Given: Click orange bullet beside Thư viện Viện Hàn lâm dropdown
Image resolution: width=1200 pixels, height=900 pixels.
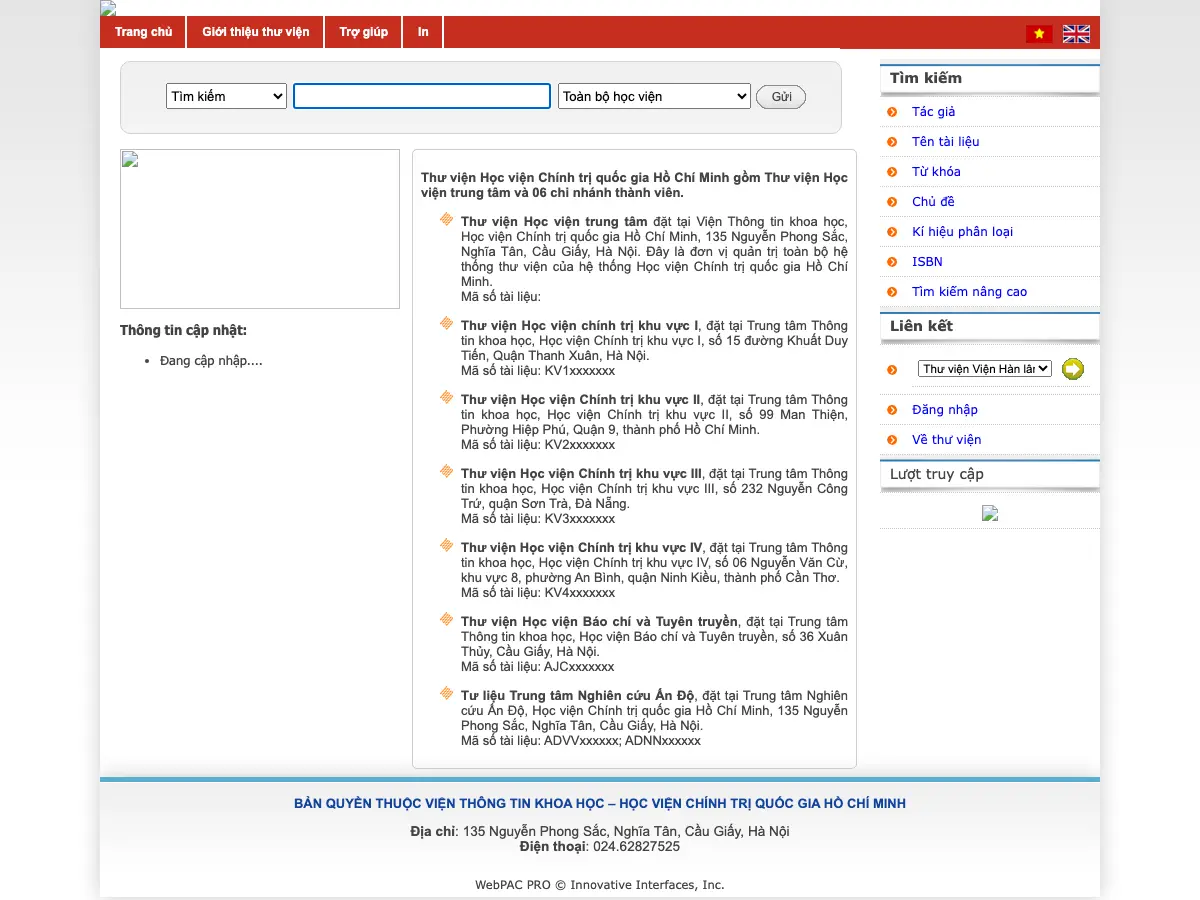Looking at the screenshot, I should pos(892,370).
